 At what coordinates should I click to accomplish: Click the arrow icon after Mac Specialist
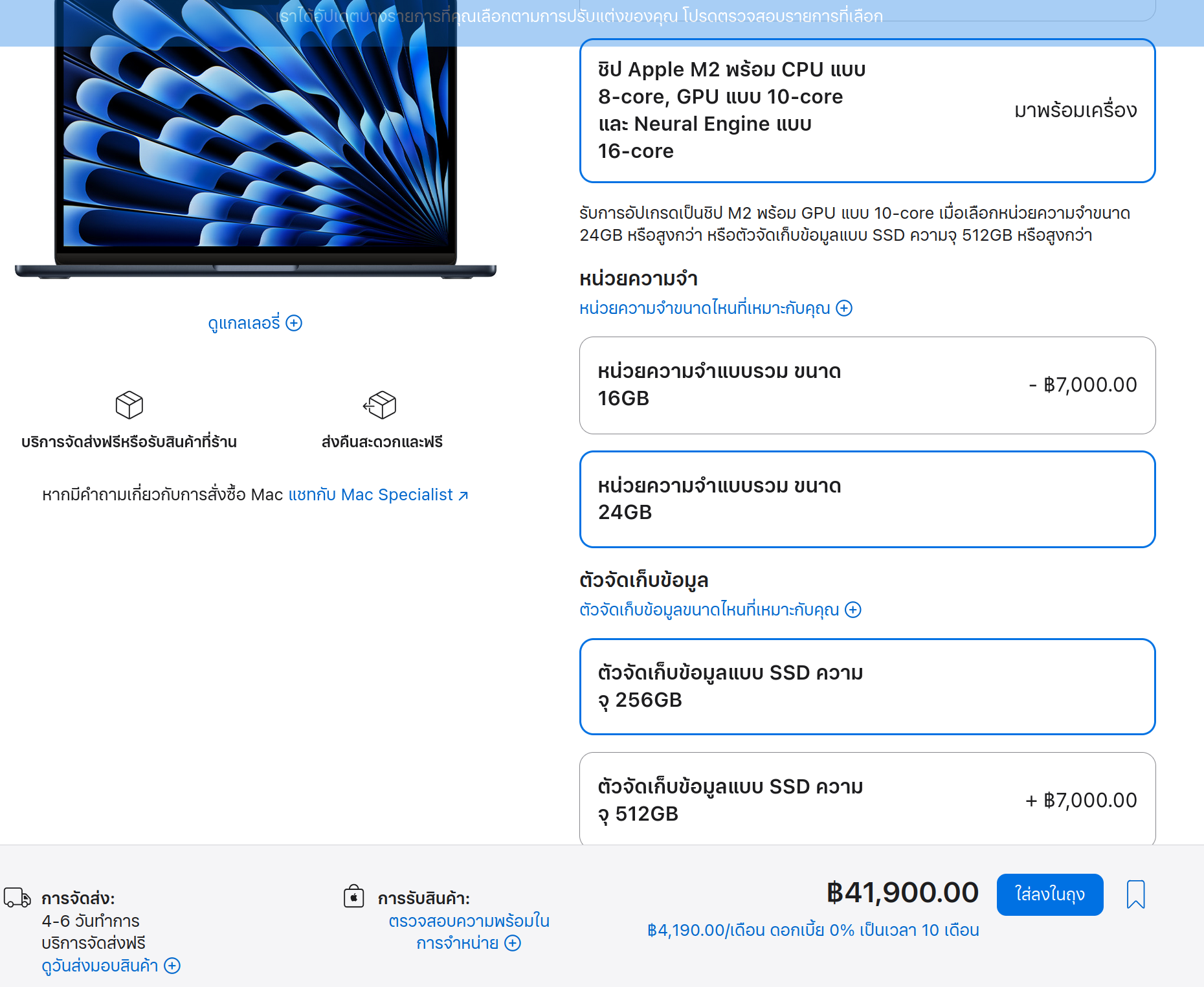463,496
